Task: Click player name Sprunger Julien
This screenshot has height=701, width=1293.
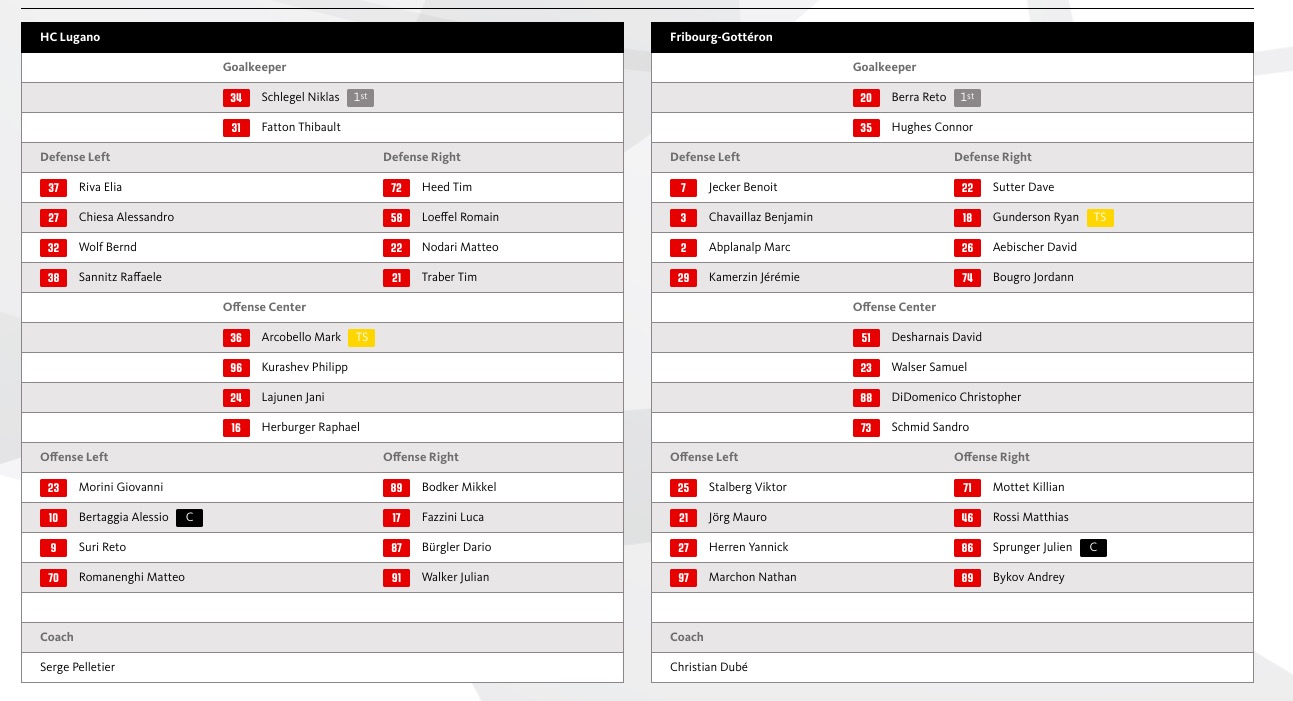Action: [x=1033, y=547]
